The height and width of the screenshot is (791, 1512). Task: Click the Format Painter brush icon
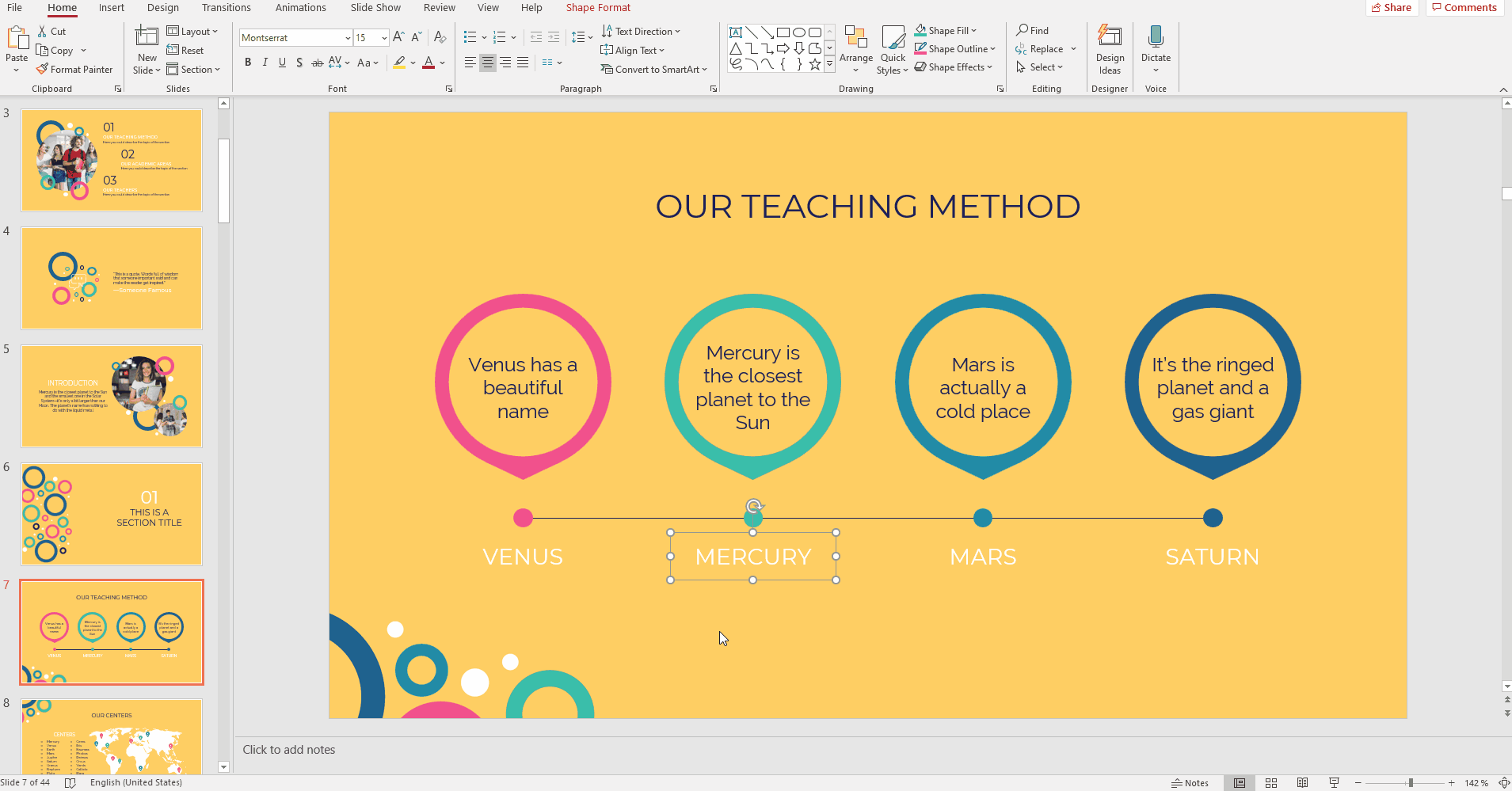click(42, 70)
